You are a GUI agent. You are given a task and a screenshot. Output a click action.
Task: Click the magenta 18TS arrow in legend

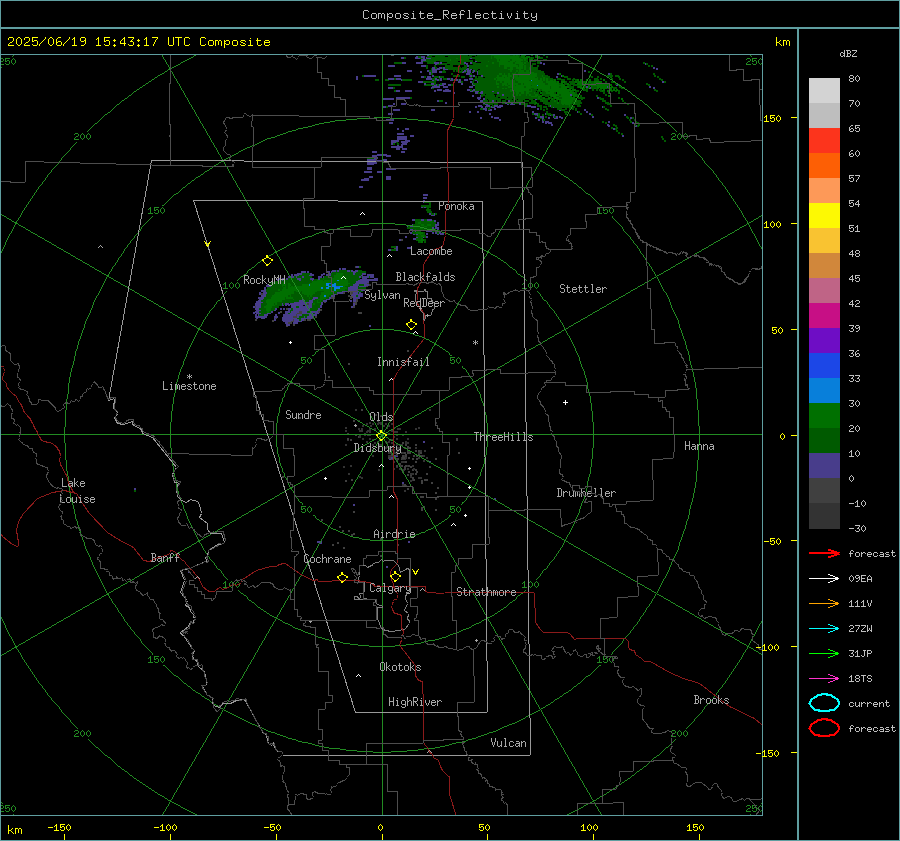click(x=824, y=679)
